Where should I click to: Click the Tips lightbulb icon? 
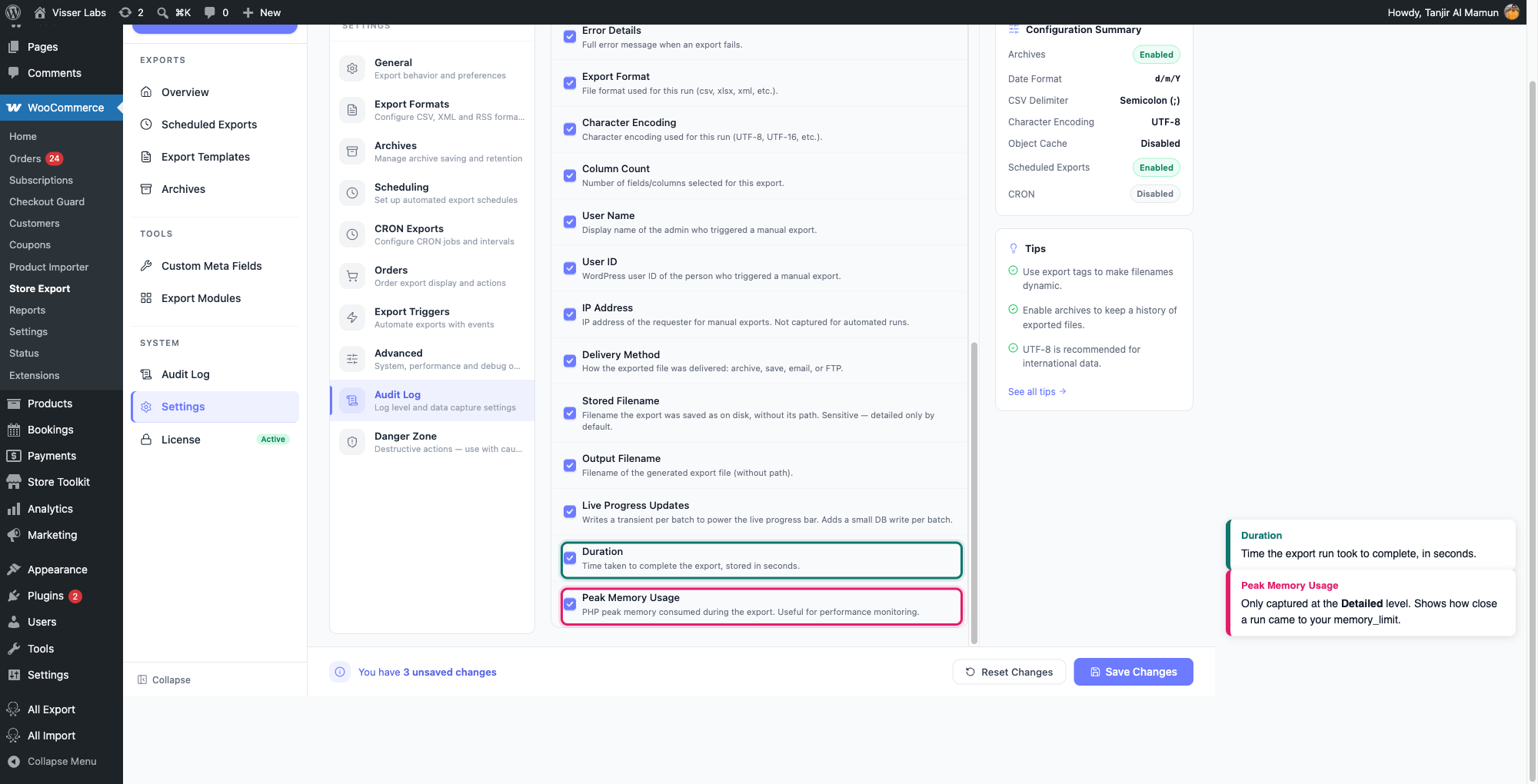coord(1014,248)
